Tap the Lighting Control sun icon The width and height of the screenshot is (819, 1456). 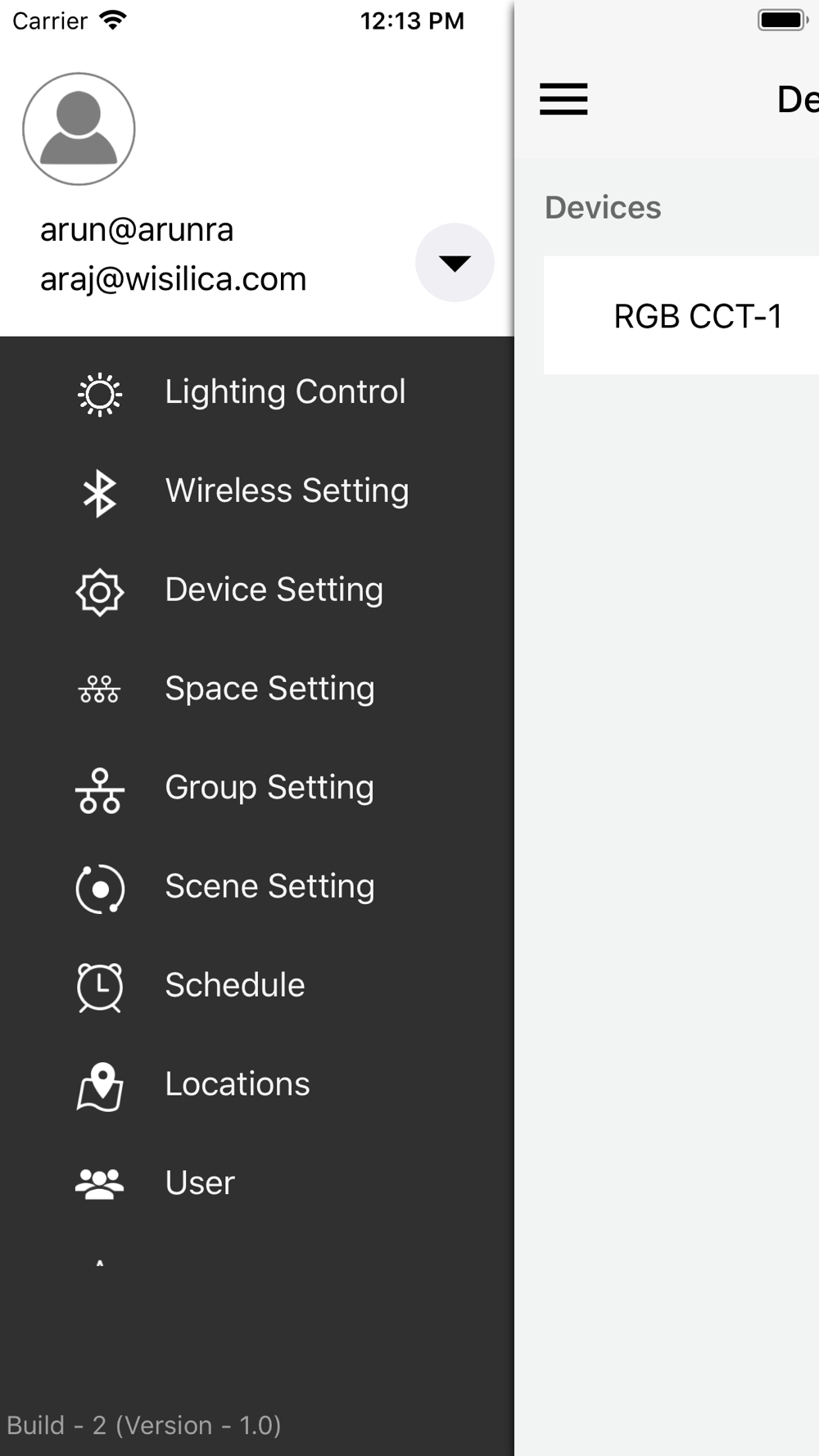100,394
